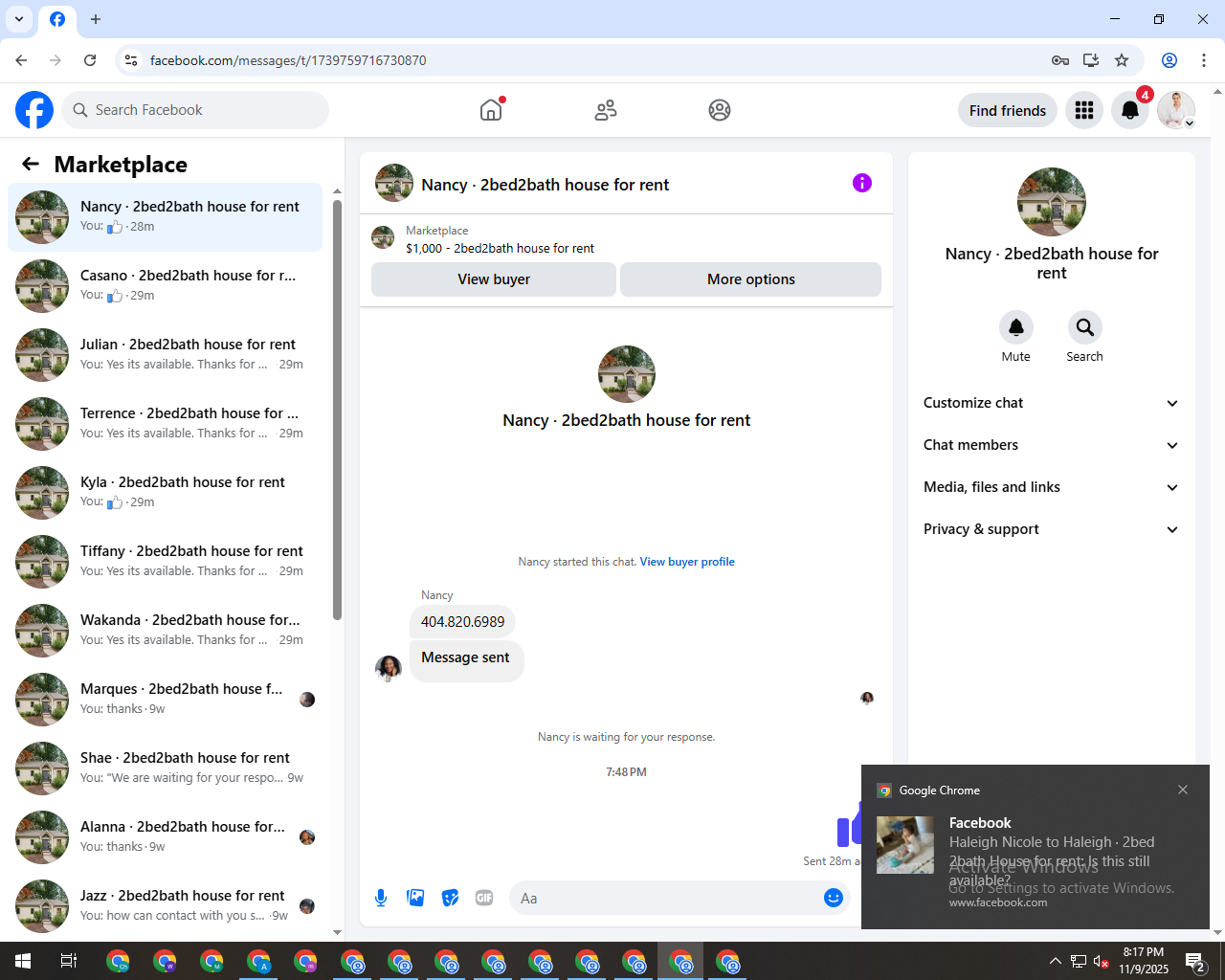
Task: Open the Facebook menu grid icon
Action: point(1084,110)
